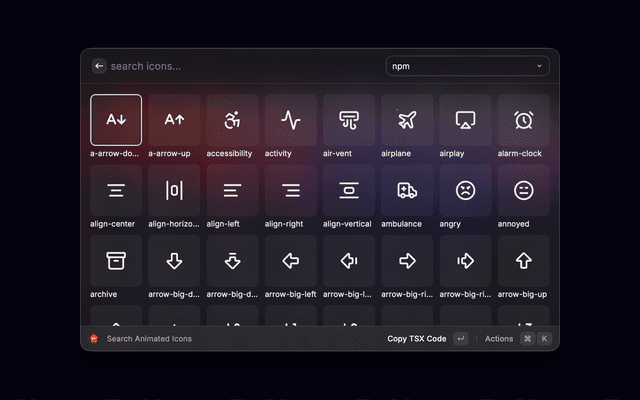Choose the accessibility icon
The height and width of the screenshot is (400, 640).
pyautogui.click(x=232, y=120)
